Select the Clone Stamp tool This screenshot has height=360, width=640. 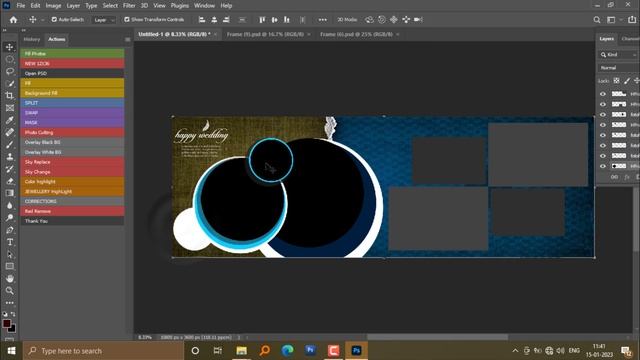point(9,157)
